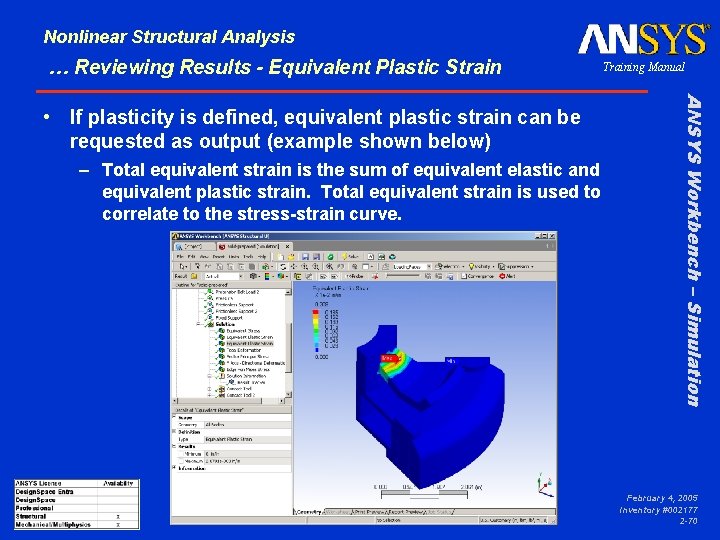Collapse the Definition section in Details
Image resolution: width=720 pixels, height=540 pixels.
click(174, 431)
